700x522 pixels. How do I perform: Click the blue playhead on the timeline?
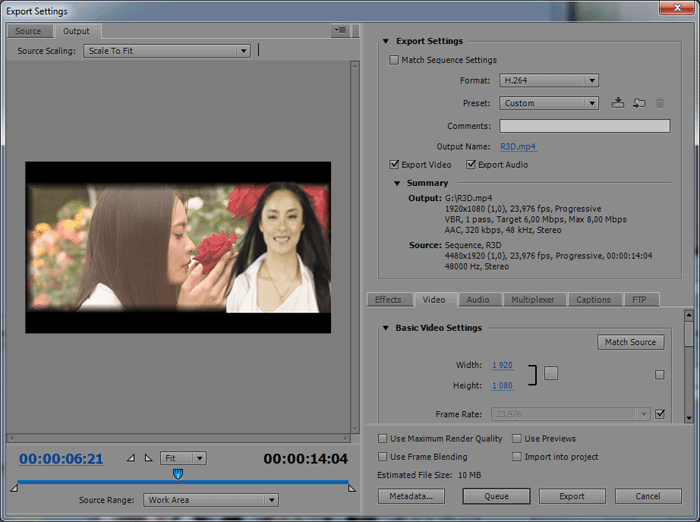(x=178, y=475)
